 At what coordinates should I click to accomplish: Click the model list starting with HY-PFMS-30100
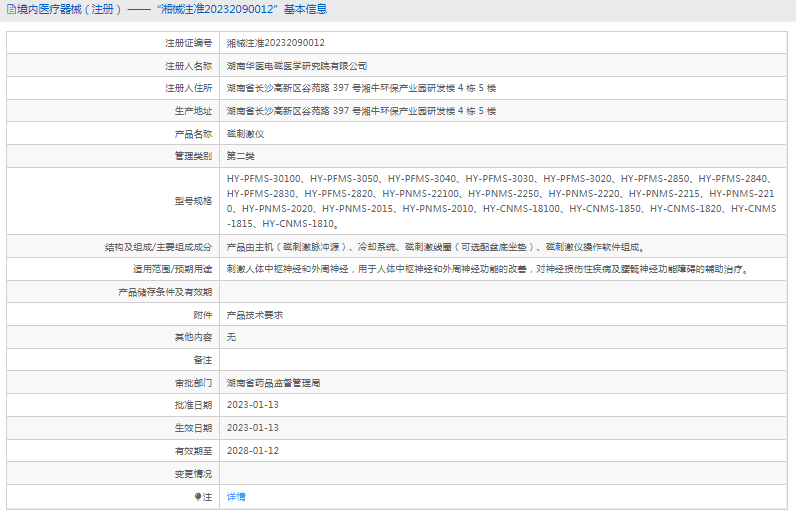(x=502, y=201)
